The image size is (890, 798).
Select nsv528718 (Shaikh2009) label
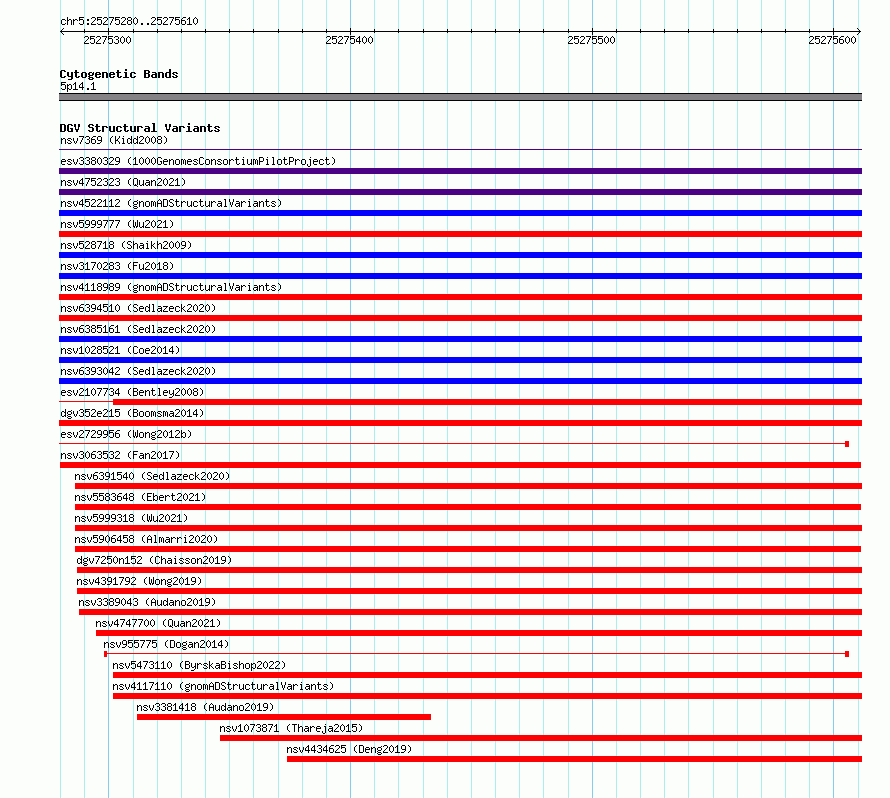tap(126, 245)
